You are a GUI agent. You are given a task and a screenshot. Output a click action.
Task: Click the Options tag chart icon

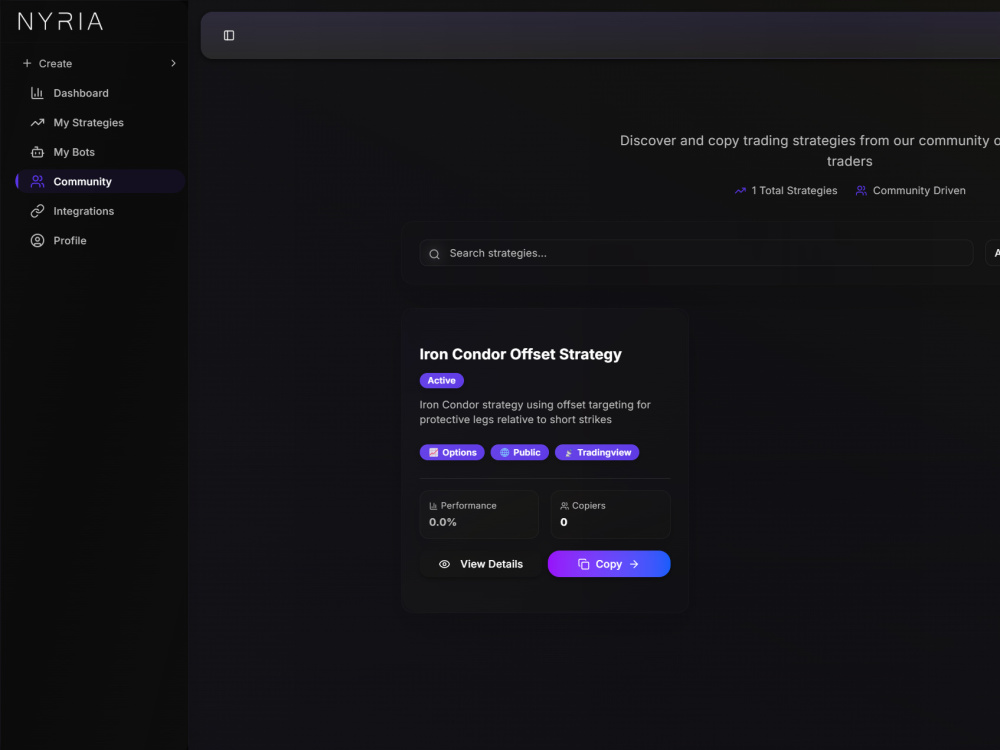(434, 452)
